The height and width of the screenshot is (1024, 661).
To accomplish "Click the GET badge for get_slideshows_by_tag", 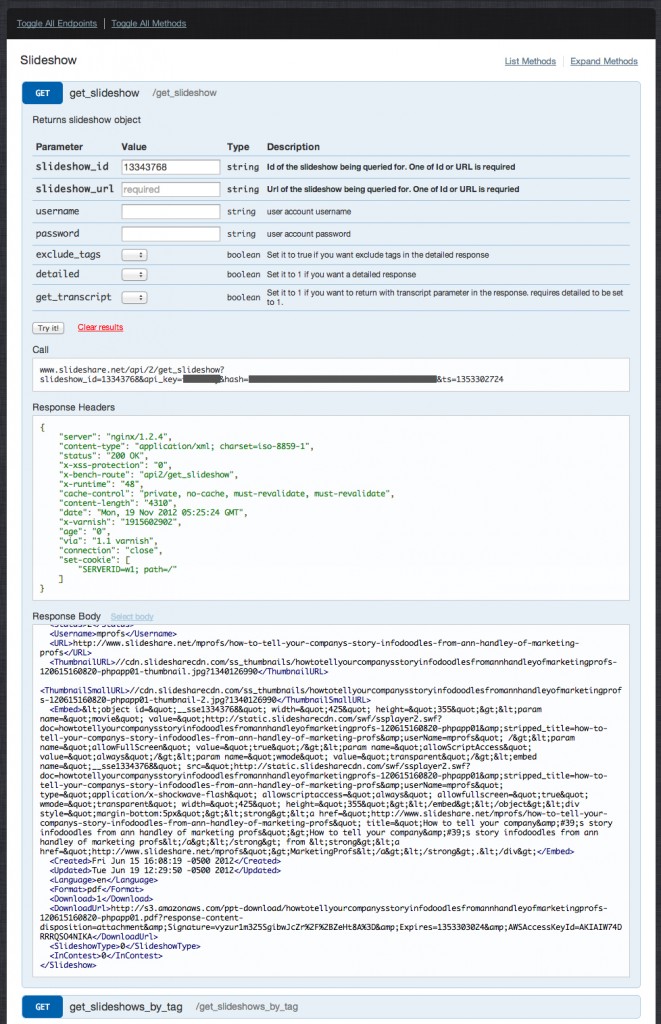I will [x=43, y=1005].
